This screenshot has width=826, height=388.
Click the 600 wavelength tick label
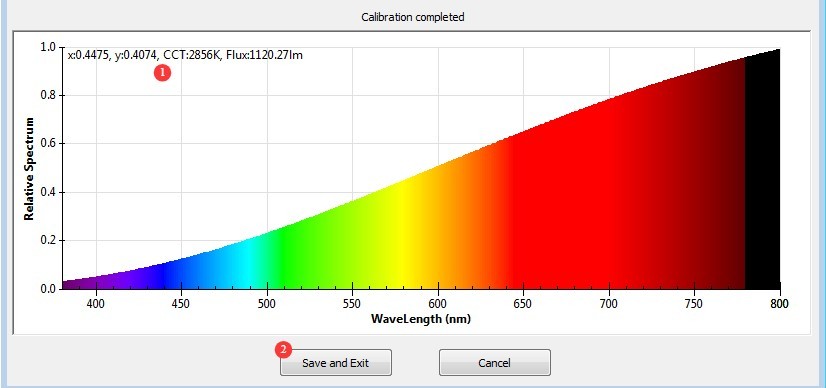pos(438,304)
